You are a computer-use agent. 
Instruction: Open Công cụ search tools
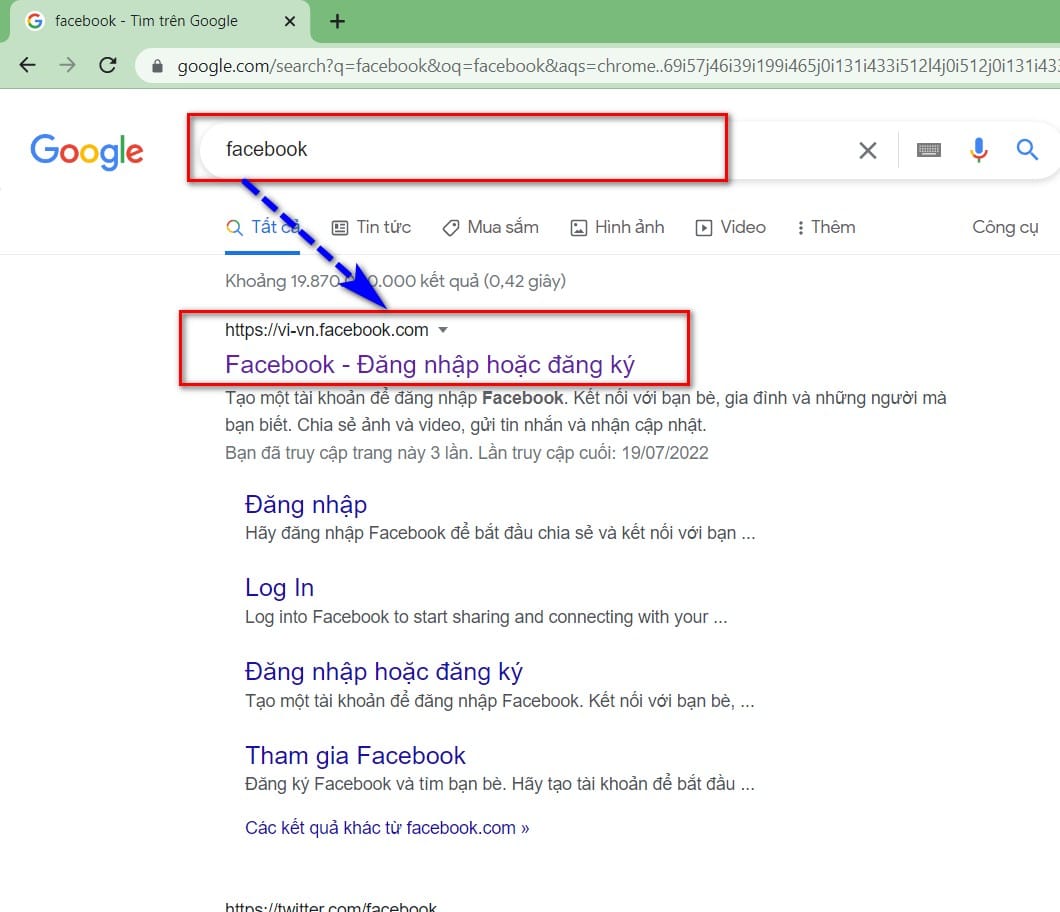click(1005, 227)
